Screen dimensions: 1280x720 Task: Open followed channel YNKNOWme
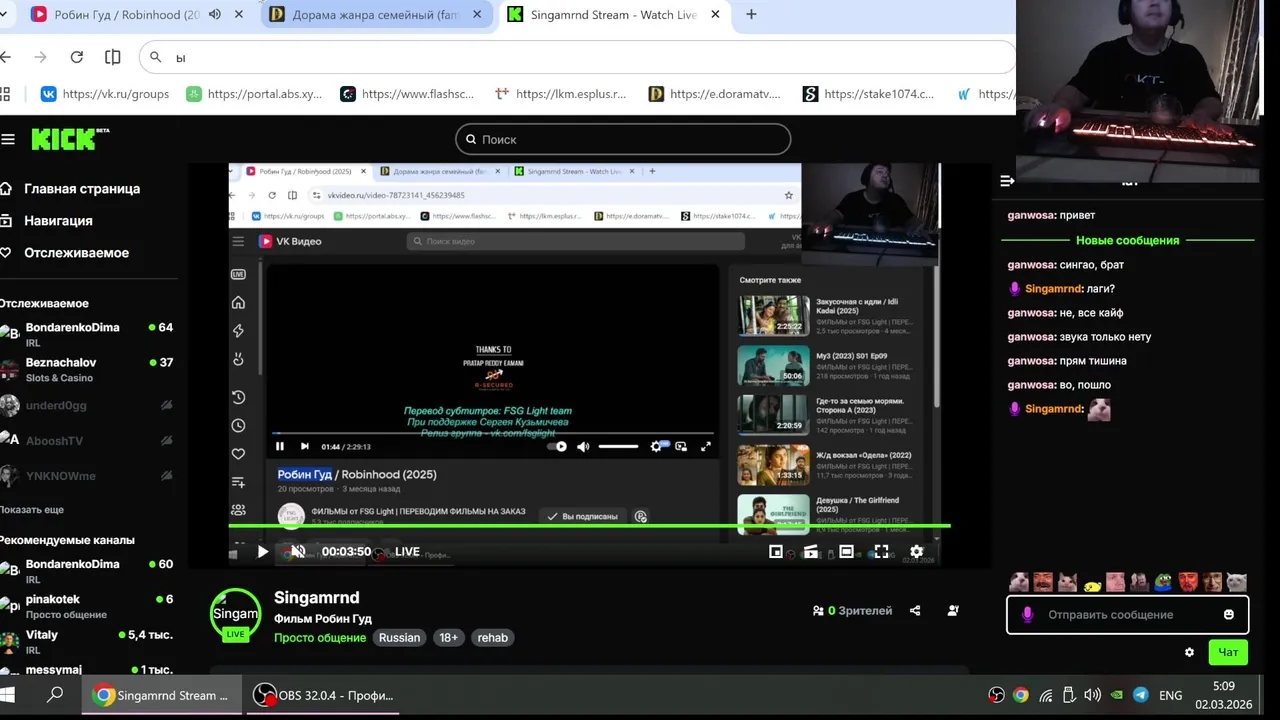pos(88,475)
